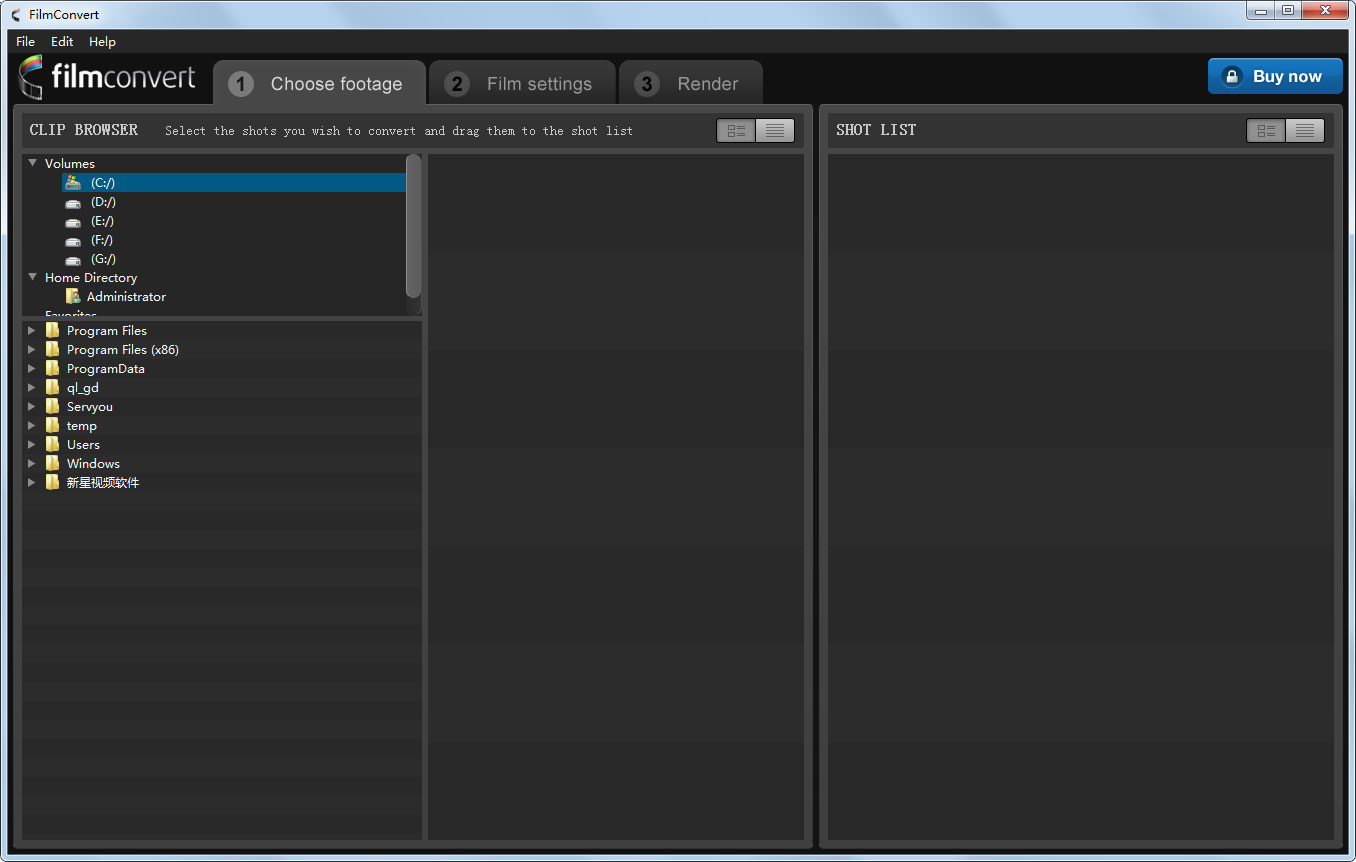Select the (G:/) volume label
1356x862 pixels.
(x=103, y=259)
